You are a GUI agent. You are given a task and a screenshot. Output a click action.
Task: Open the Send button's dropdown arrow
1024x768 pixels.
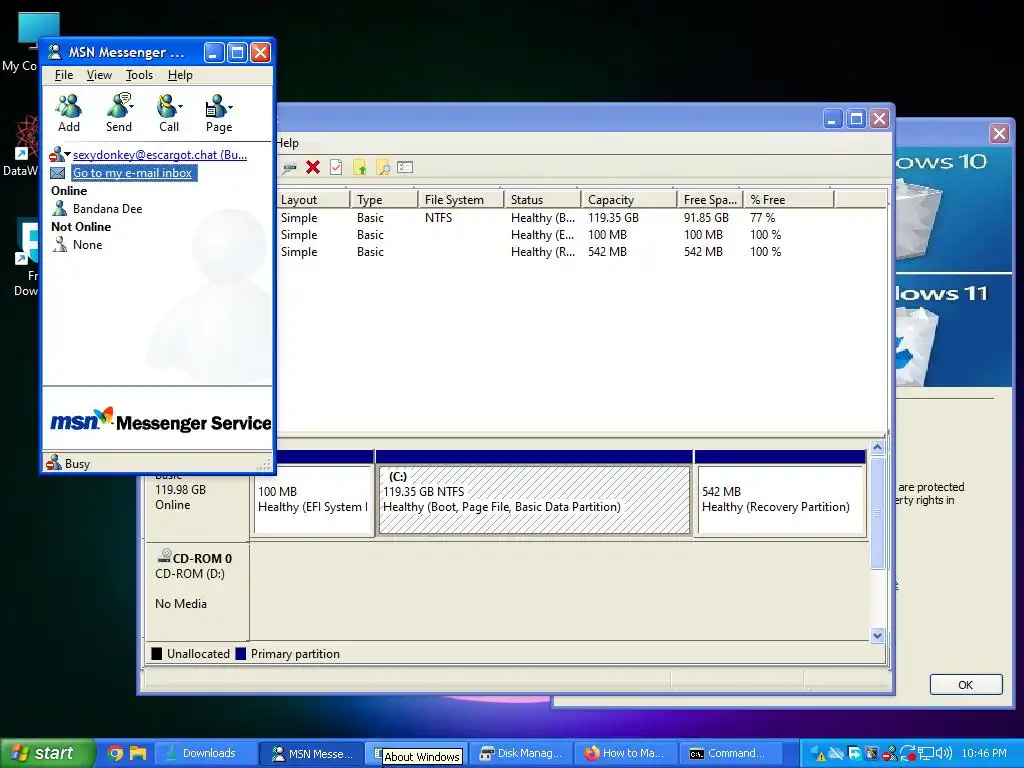pos(132,106)
